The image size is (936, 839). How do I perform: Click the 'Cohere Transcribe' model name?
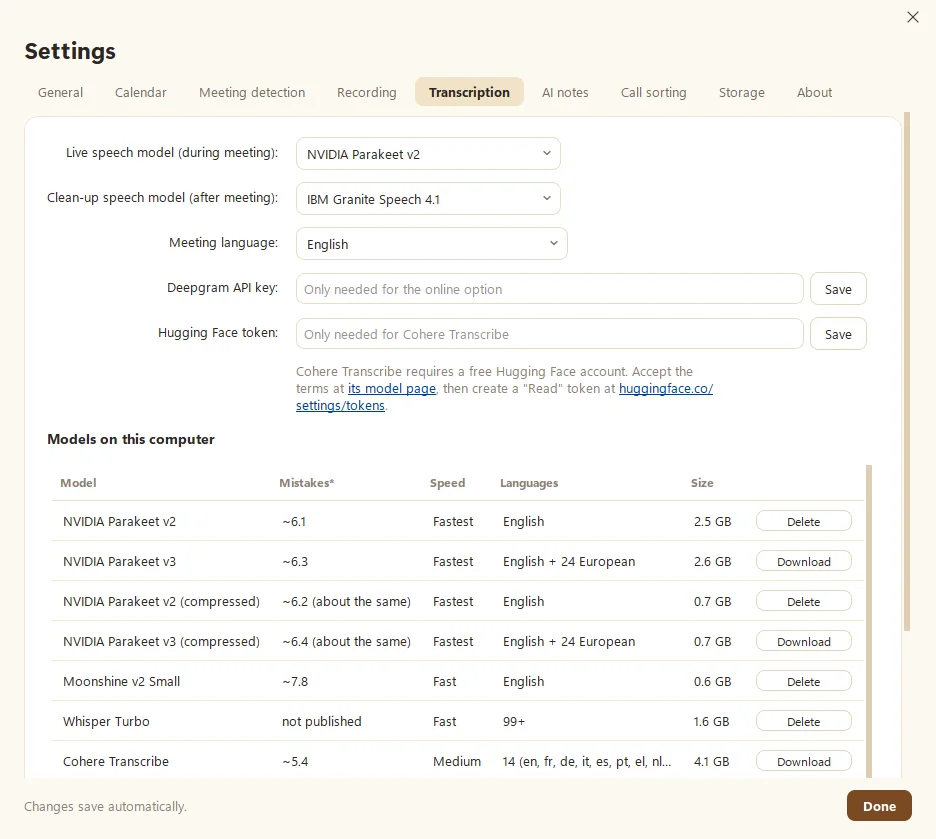point(116,761)
